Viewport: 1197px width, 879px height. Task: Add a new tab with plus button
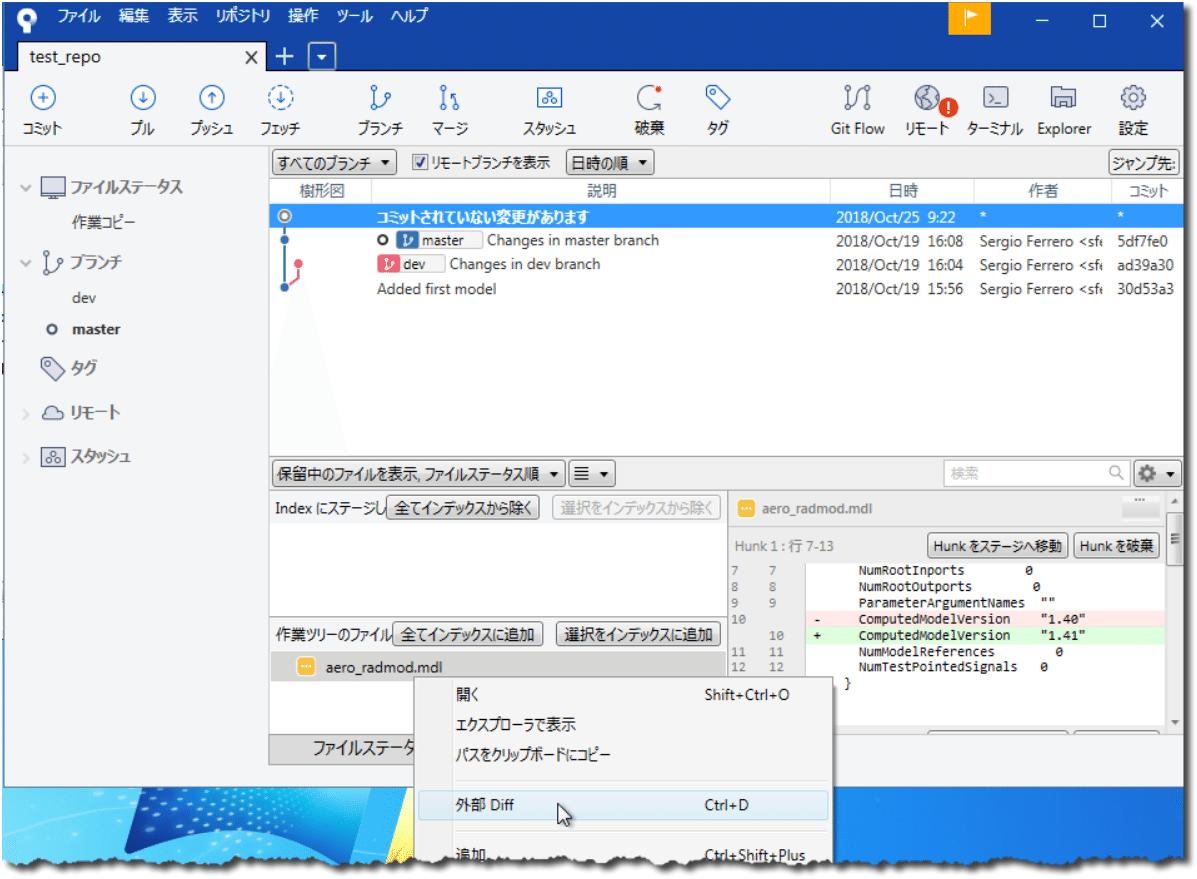(x=285, y=56)
